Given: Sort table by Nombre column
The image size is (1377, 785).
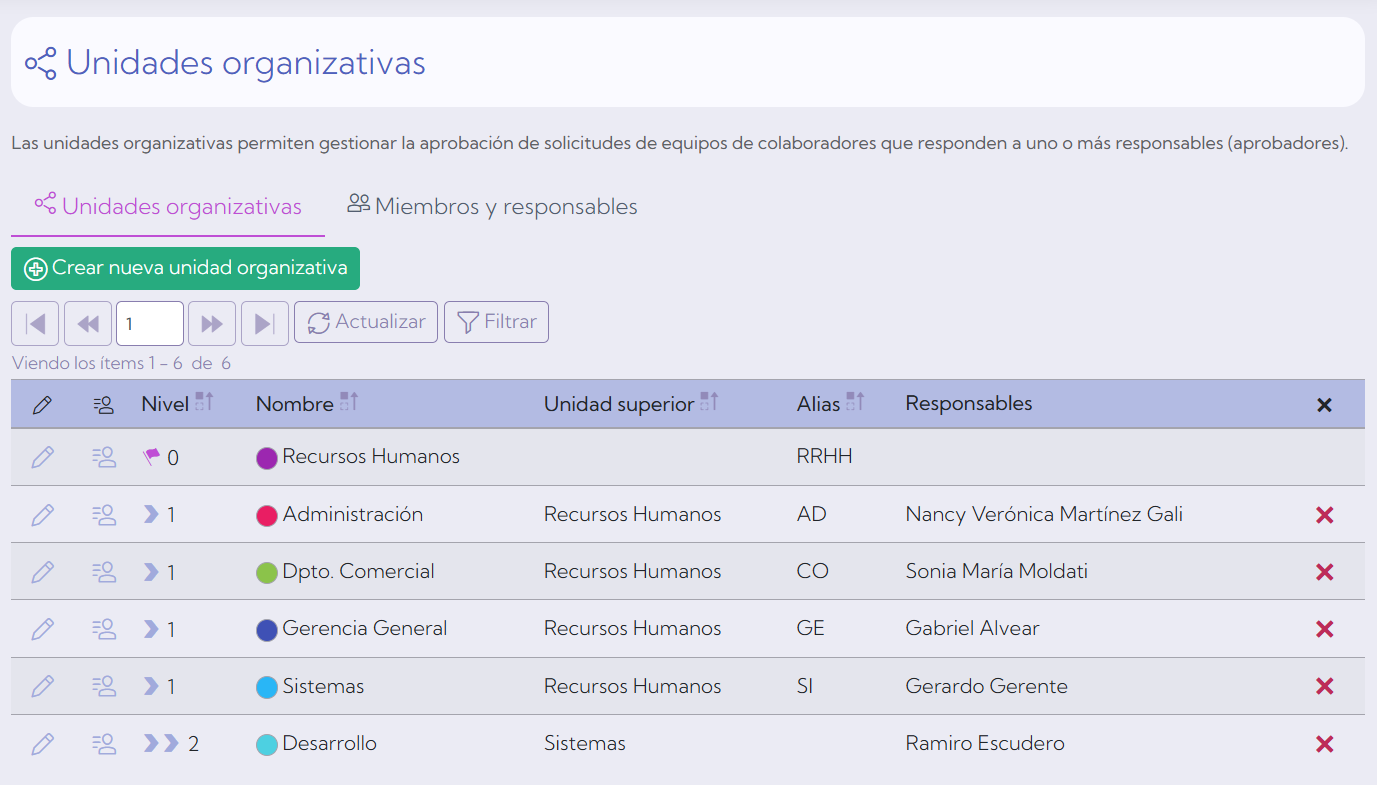Looking at the screenshot, I should coord(349,402).
